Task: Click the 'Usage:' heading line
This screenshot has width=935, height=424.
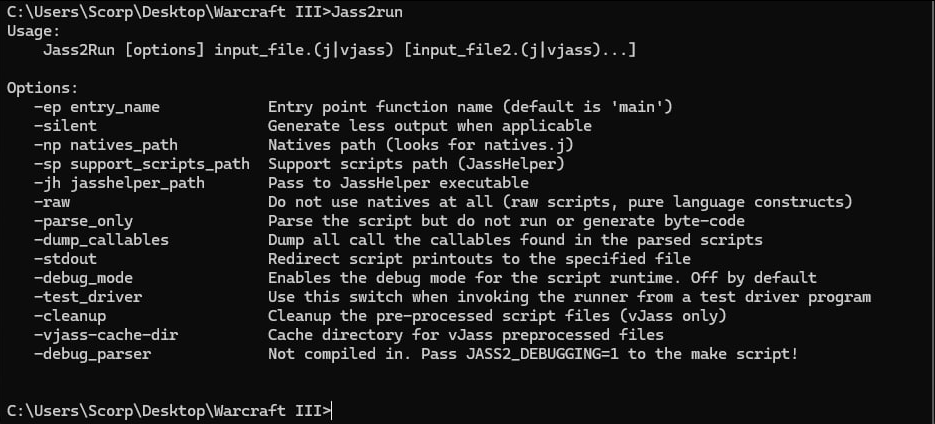Action: point(33,31)
